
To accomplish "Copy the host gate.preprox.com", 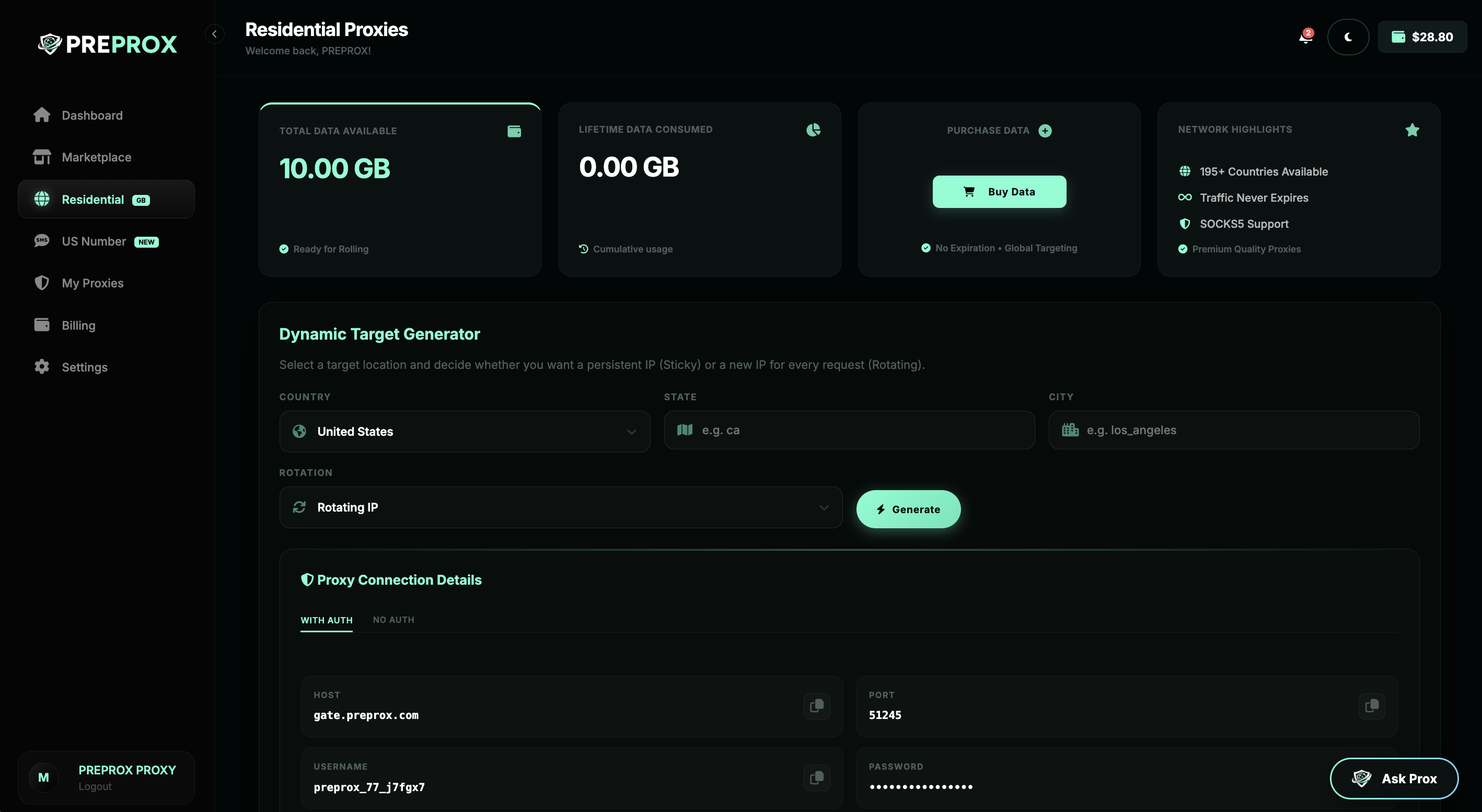I will [x=816, y=705].
